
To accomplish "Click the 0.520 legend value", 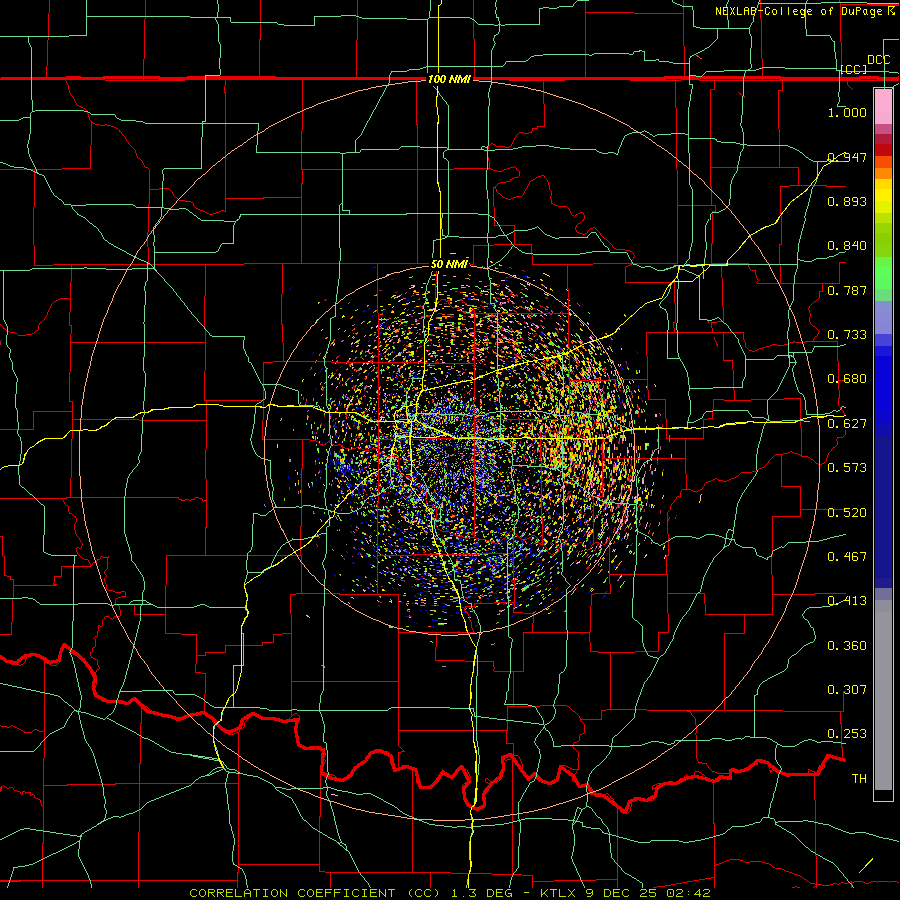I will tap(847, 513).
